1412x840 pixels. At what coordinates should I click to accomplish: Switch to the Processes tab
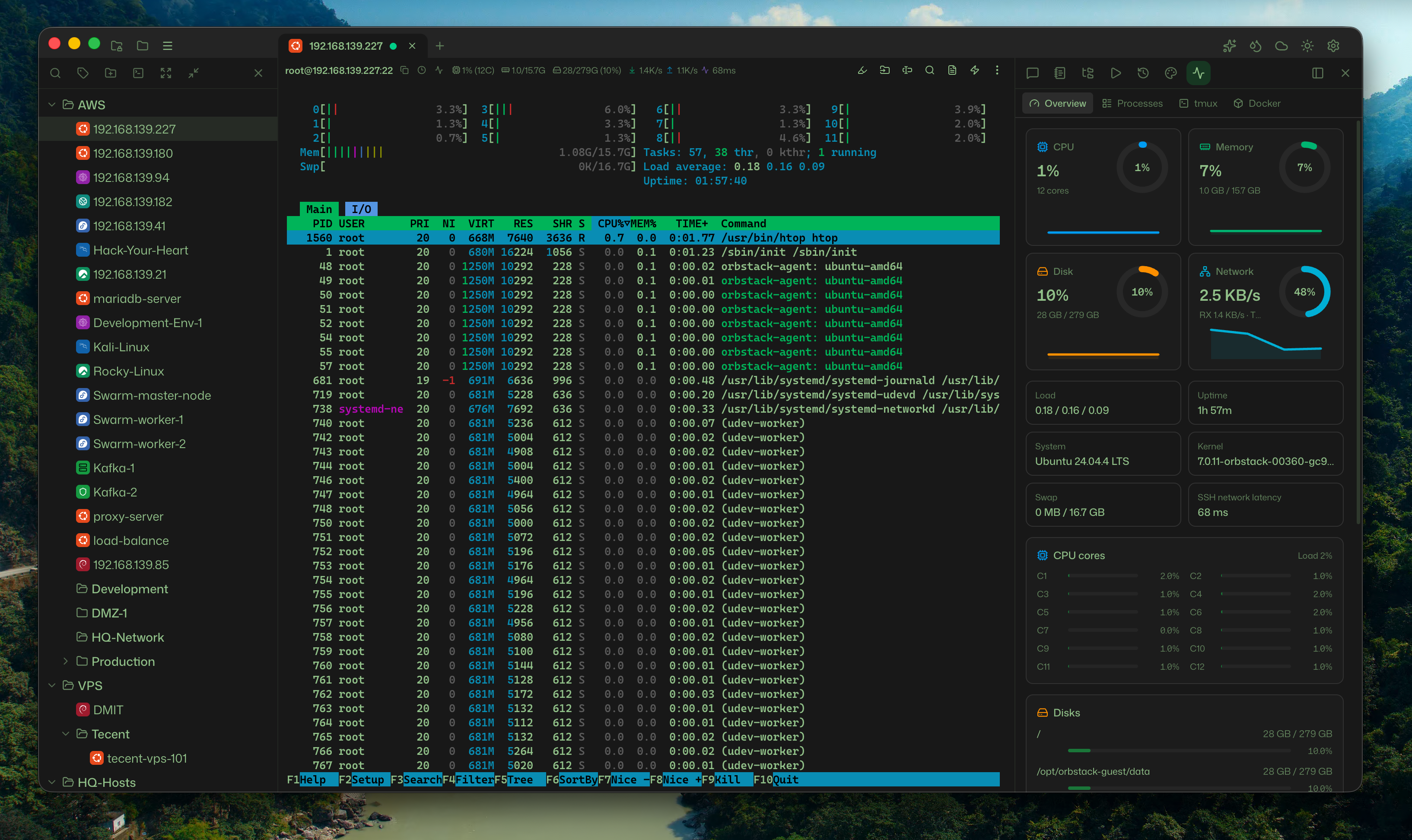pos(1132,104)
